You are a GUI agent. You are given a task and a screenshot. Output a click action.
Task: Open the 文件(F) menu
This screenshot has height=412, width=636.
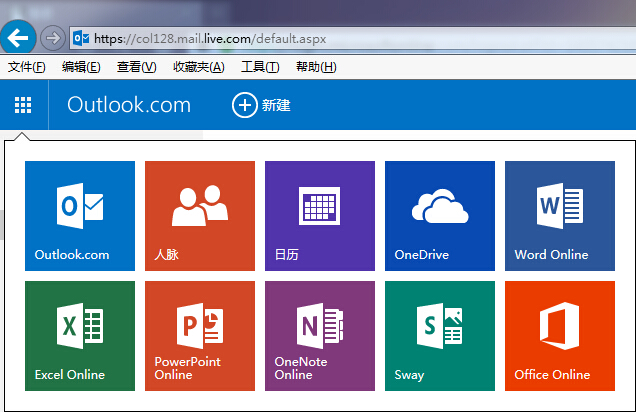(x=27, y=67)
